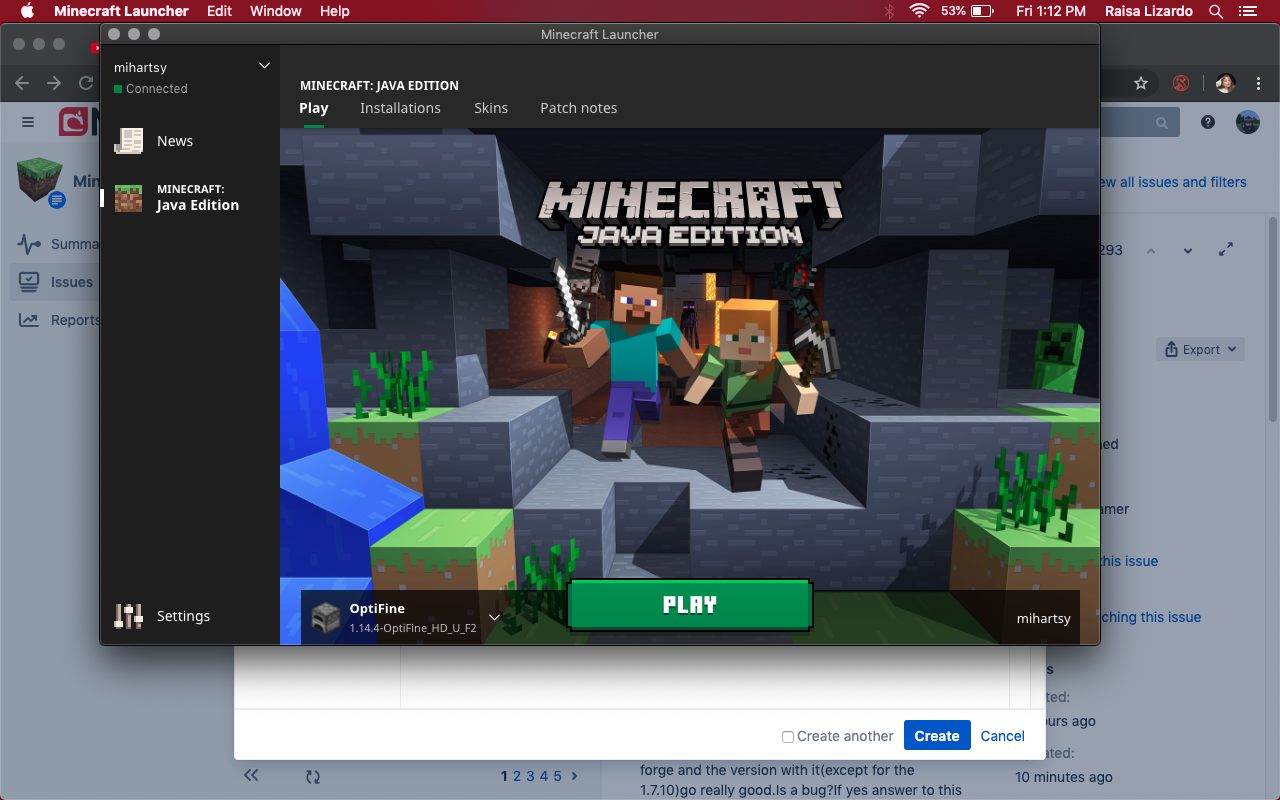Click the blue Create button
This screenshot has width=1280, height=800.
[x=937, y=736]
